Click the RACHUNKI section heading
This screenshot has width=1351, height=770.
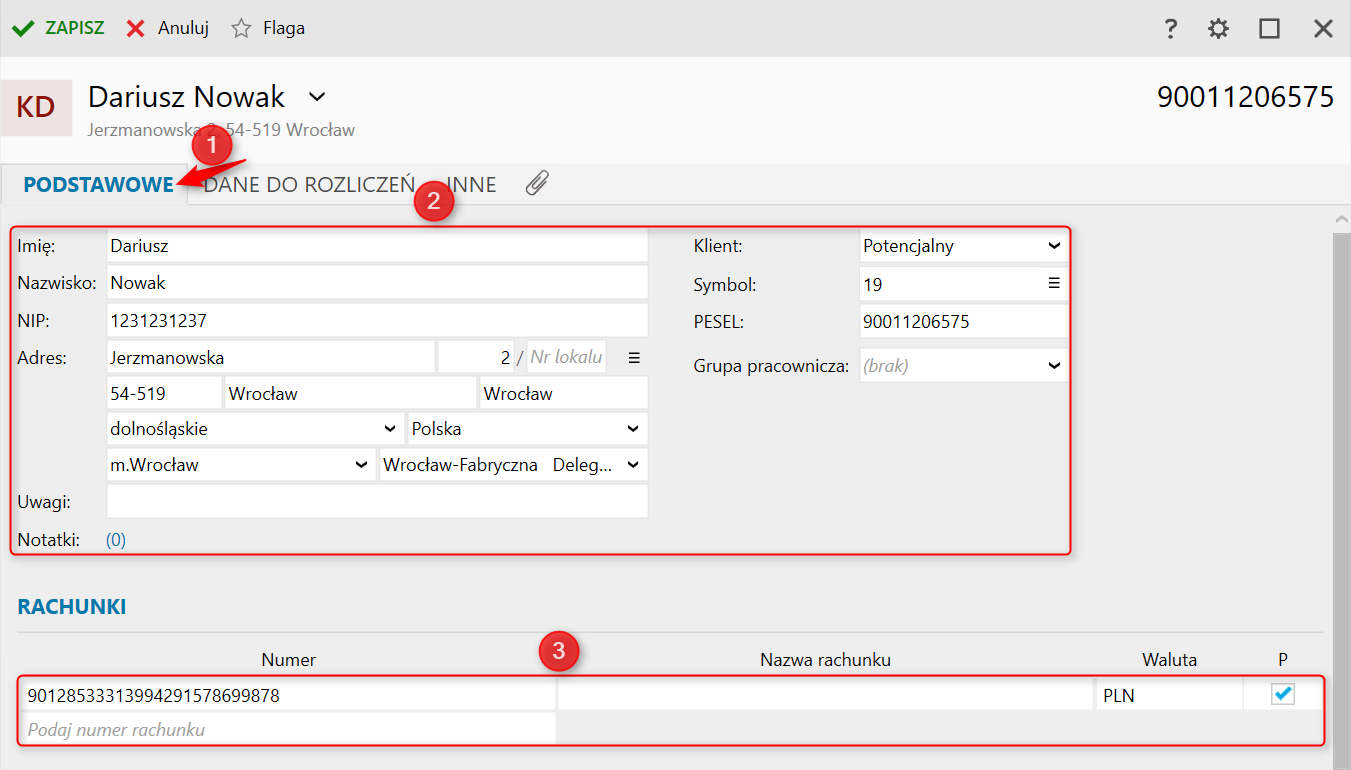click(72, 607)
